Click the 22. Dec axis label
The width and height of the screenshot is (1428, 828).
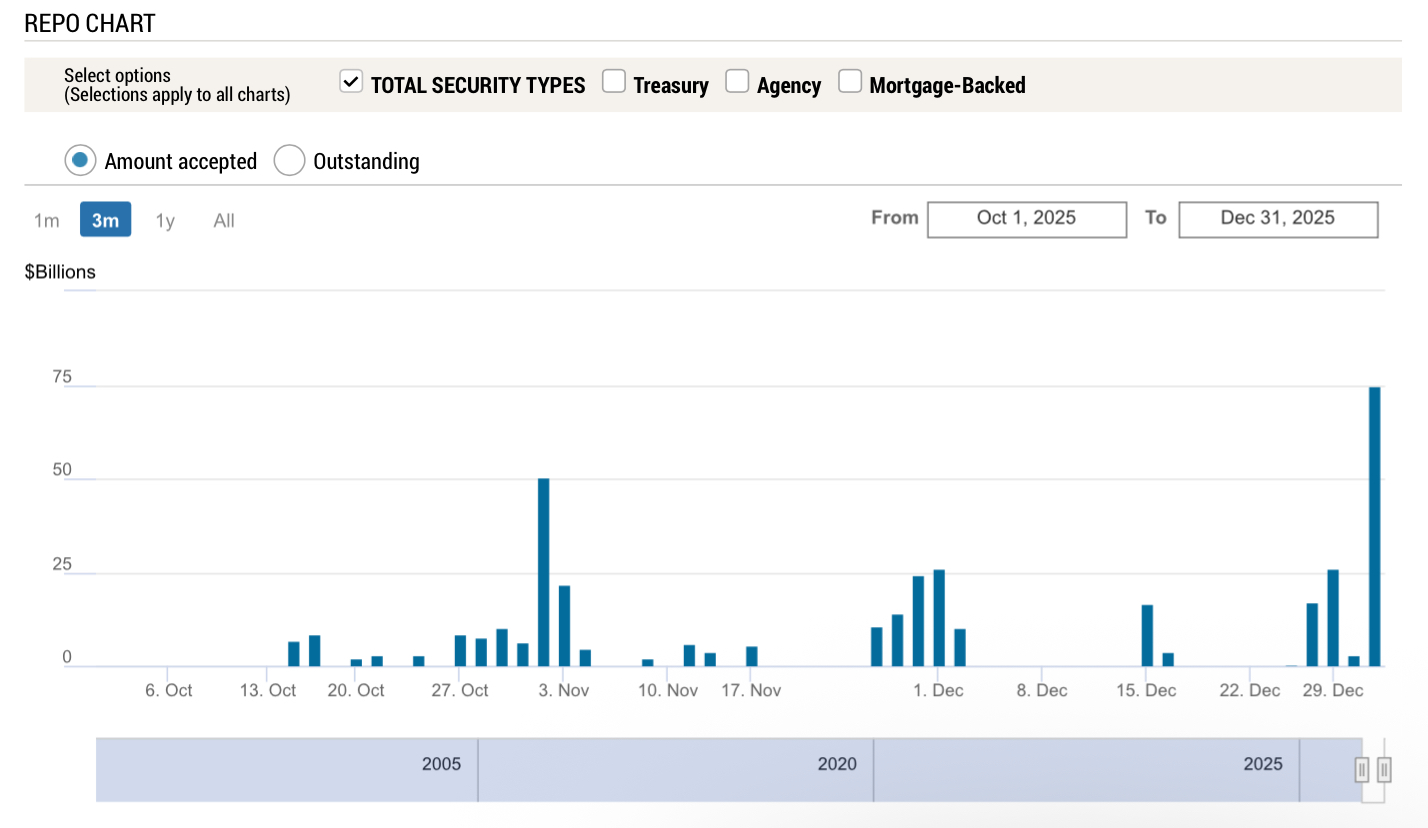click(1250, 691)
